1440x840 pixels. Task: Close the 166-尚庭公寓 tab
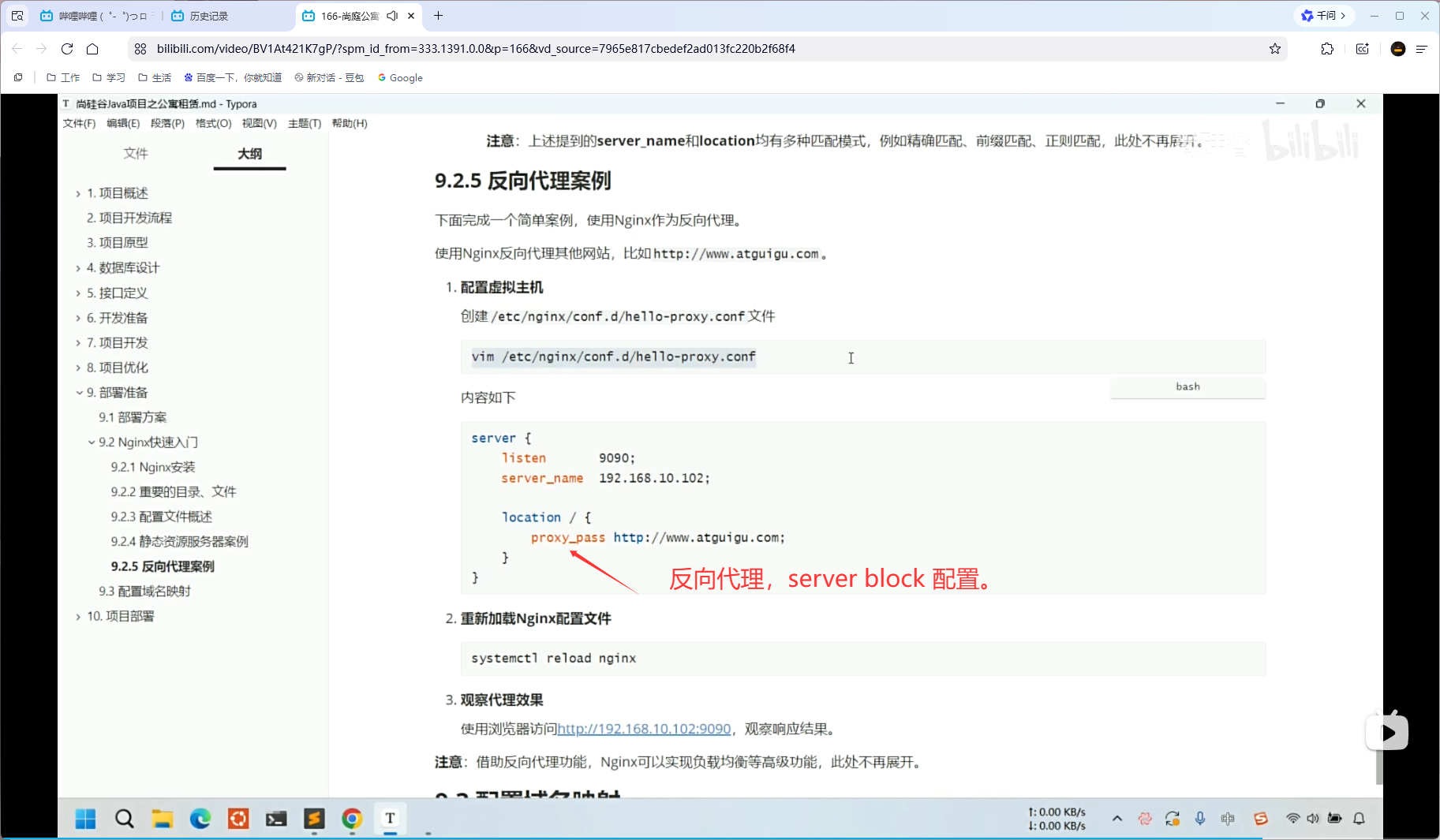(x=411, y=16)
